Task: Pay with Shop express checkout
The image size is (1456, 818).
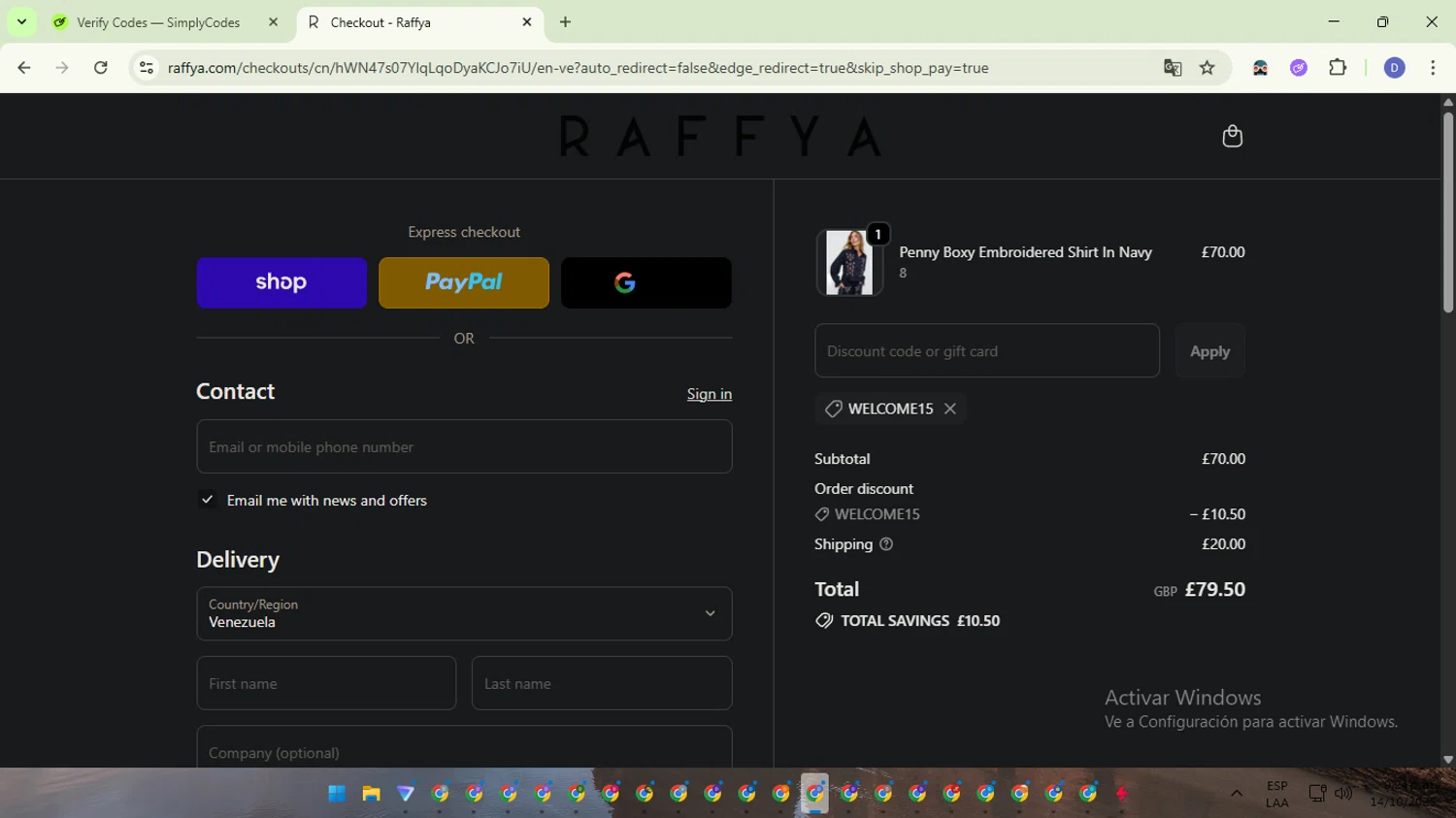Action: coord(281,282)
